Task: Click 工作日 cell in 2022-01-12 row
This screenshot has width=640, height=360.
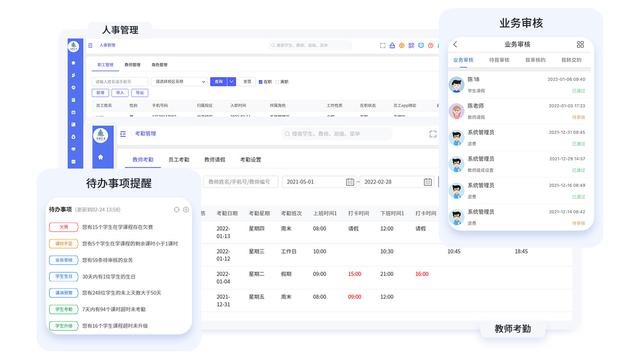Action: [x=289, y=252]
